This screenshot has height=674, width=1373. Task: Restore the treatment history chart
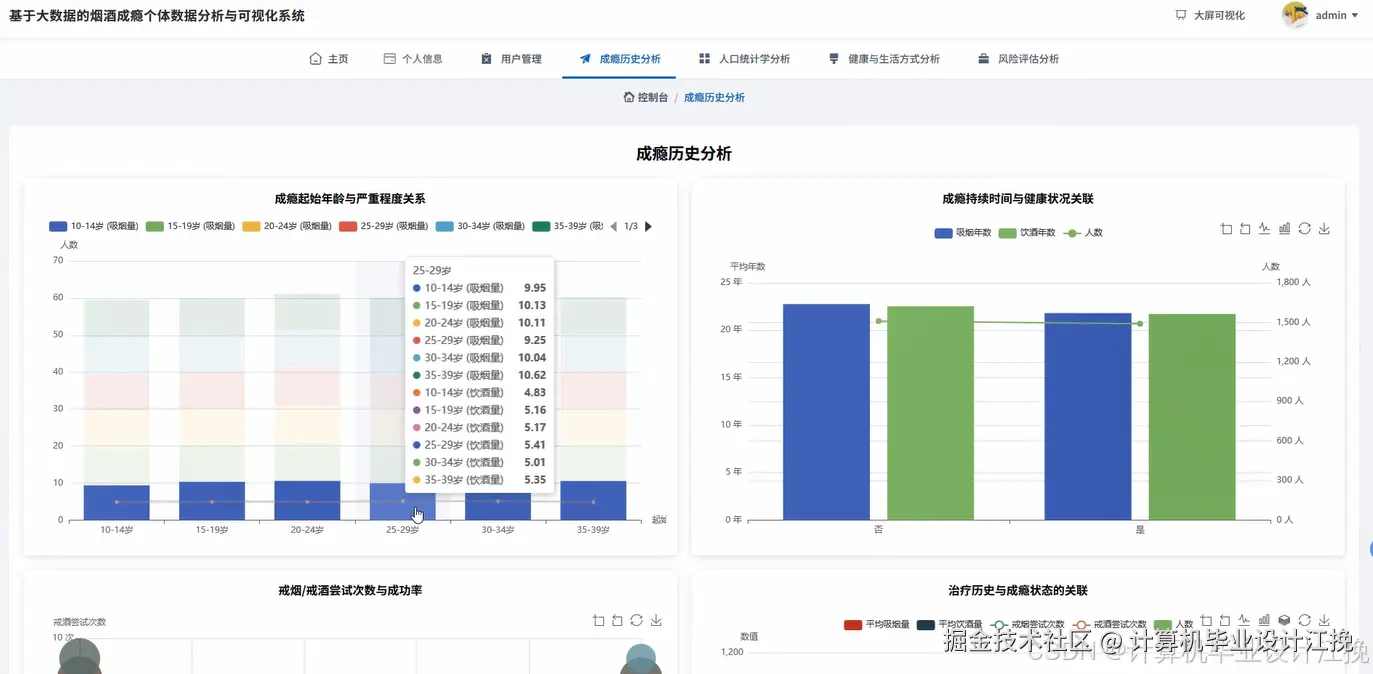tap(1304, 621)
